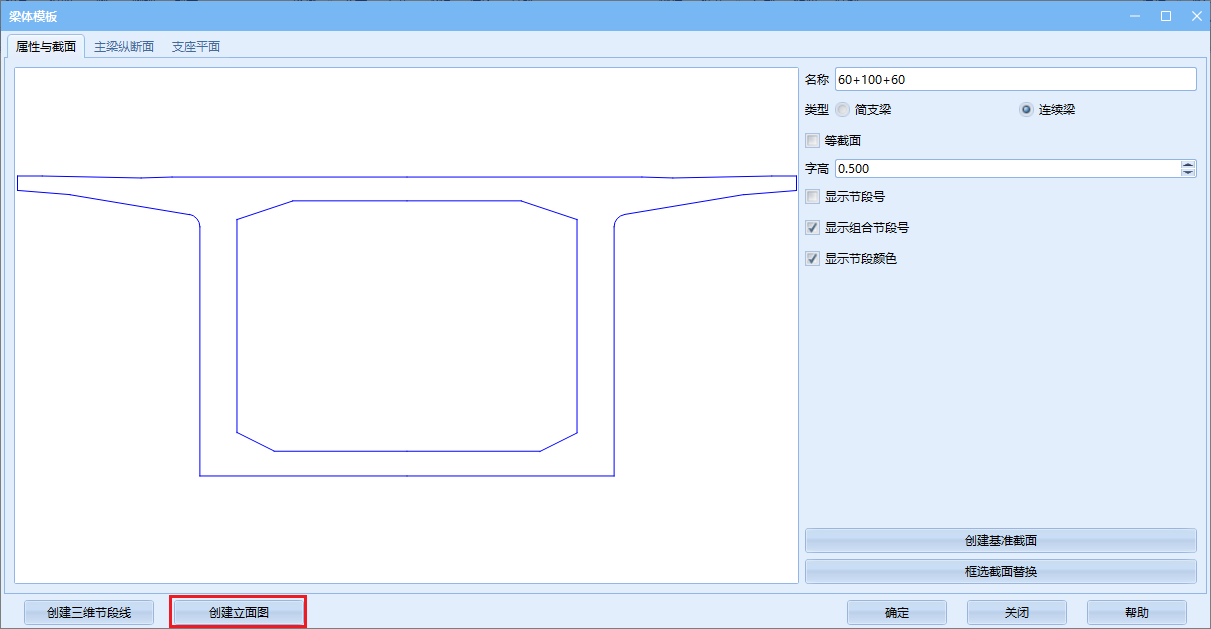Screen dimensions: 1211x629
Task: Enable the 等截面 checkbox
Action: (813, 141)
